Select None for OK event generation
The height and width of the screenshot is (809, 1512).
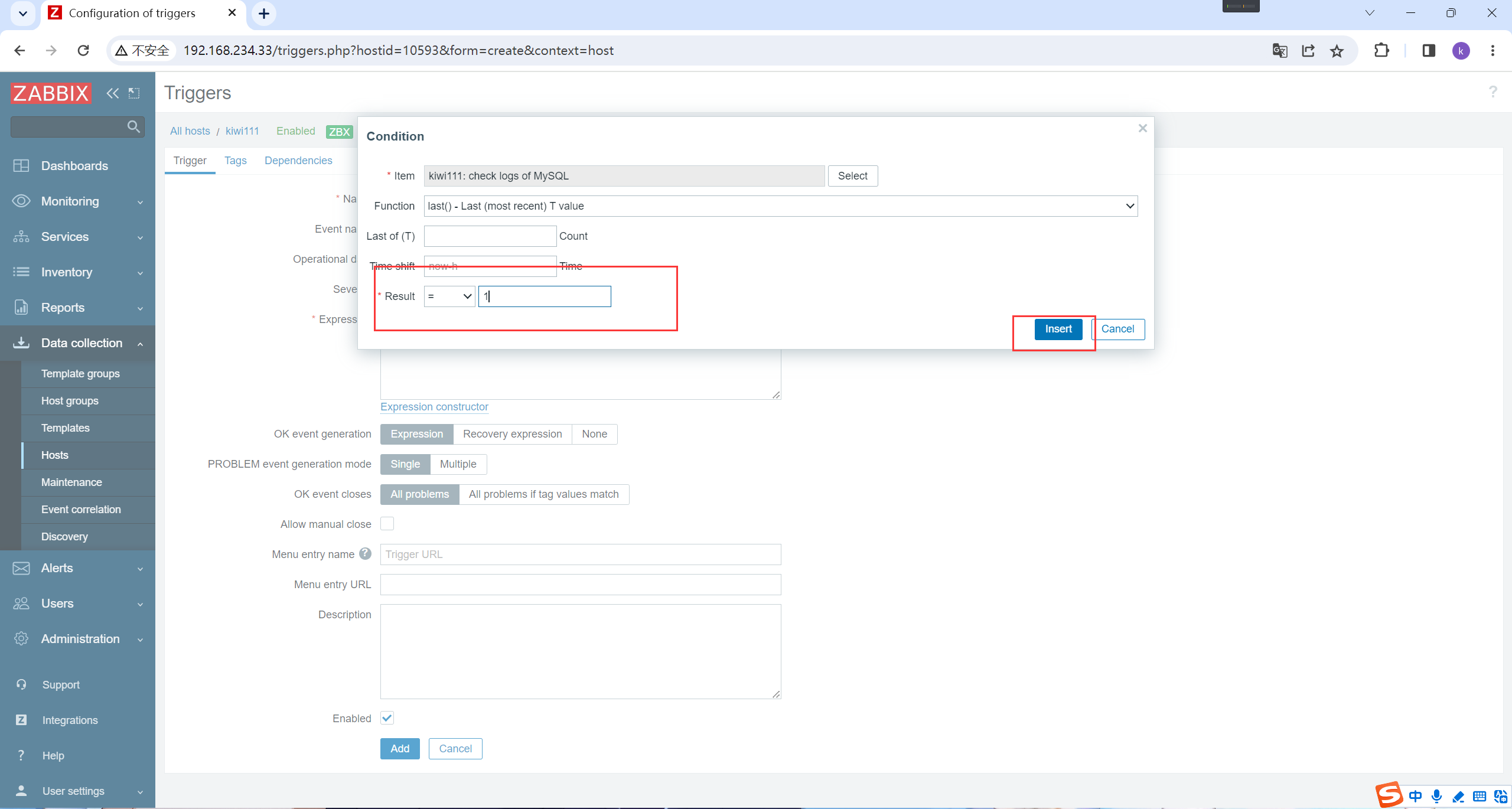[594, 434]
